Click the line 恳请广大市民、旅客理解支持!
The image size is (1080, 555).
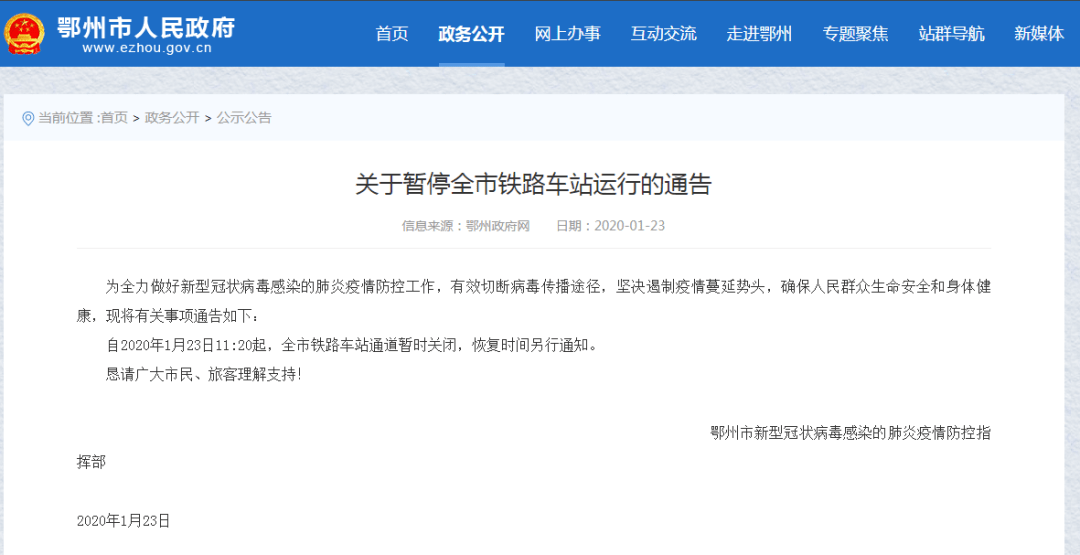(x=203, y=375)
